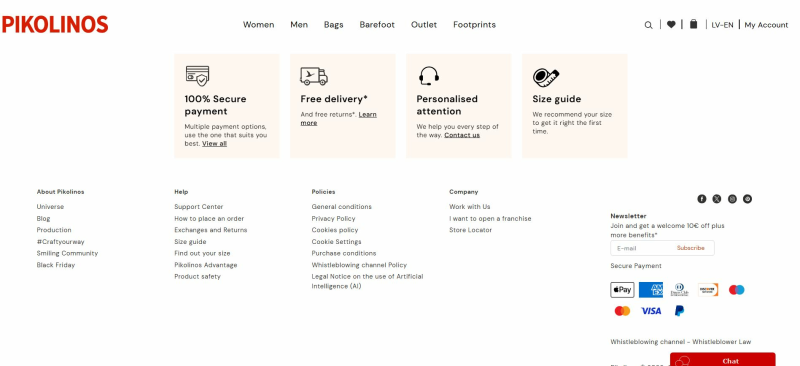Click the Discover payment icon
The width and height of the screenshot is (800, 366).
point(708,290)
